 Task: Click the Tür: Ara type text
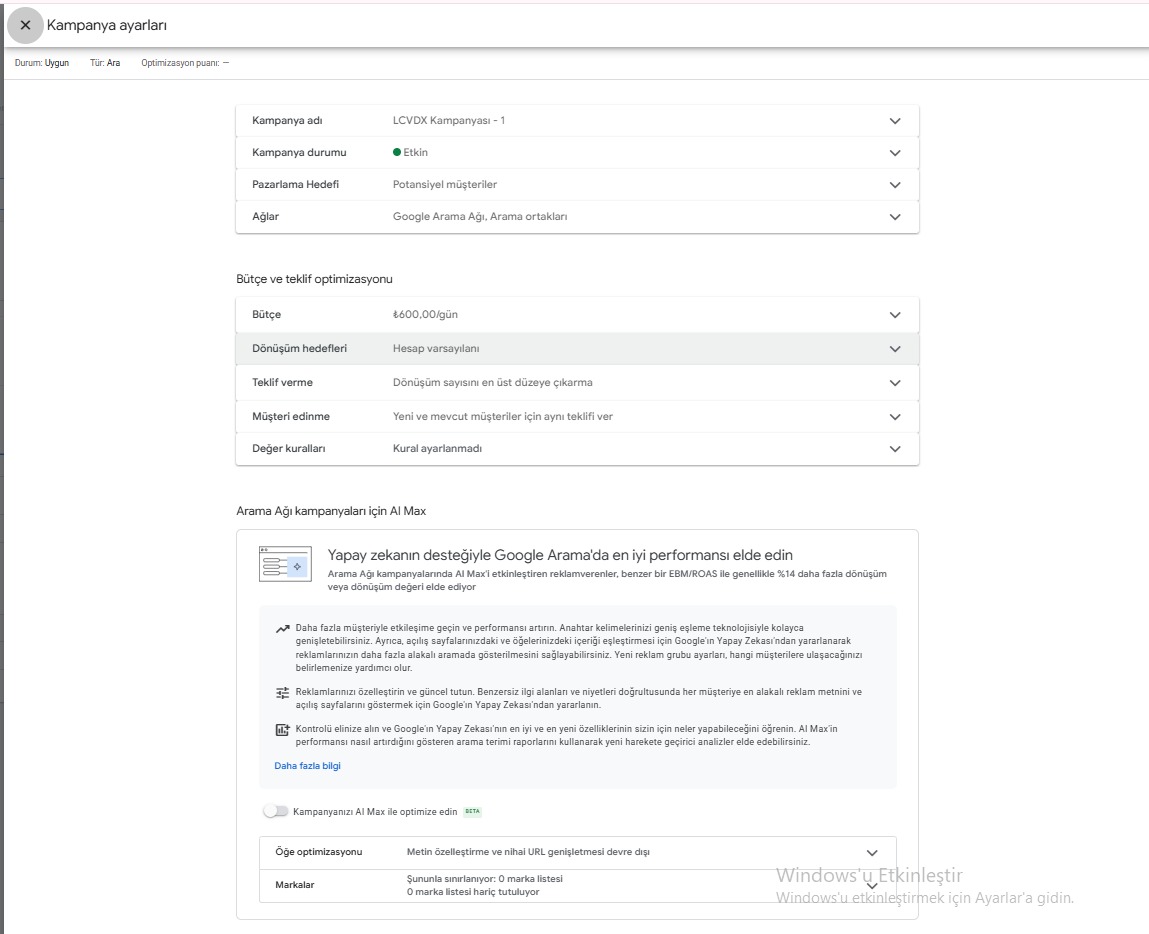tap(105, 63)
